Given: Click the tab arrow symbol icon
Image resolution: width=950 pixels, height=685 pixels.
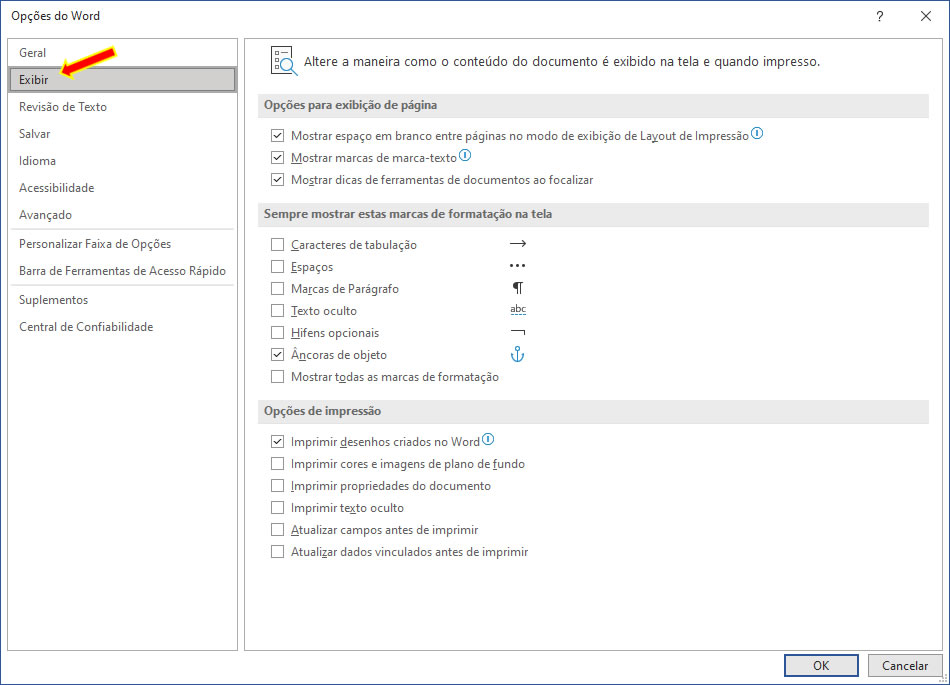Looking at the screenshot, I should (x=517, y=243).
